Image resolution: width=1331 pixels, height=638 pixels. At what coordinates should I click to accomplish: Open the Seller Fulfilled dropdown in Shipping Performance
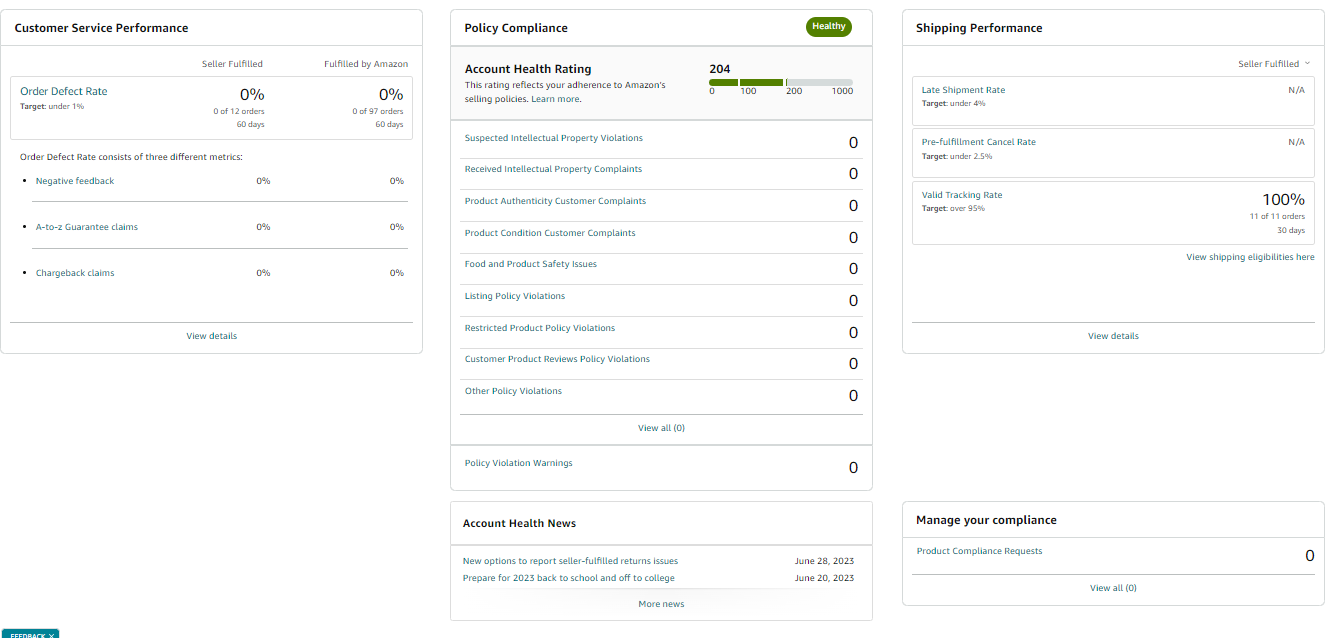click(x=1274, y=64)
